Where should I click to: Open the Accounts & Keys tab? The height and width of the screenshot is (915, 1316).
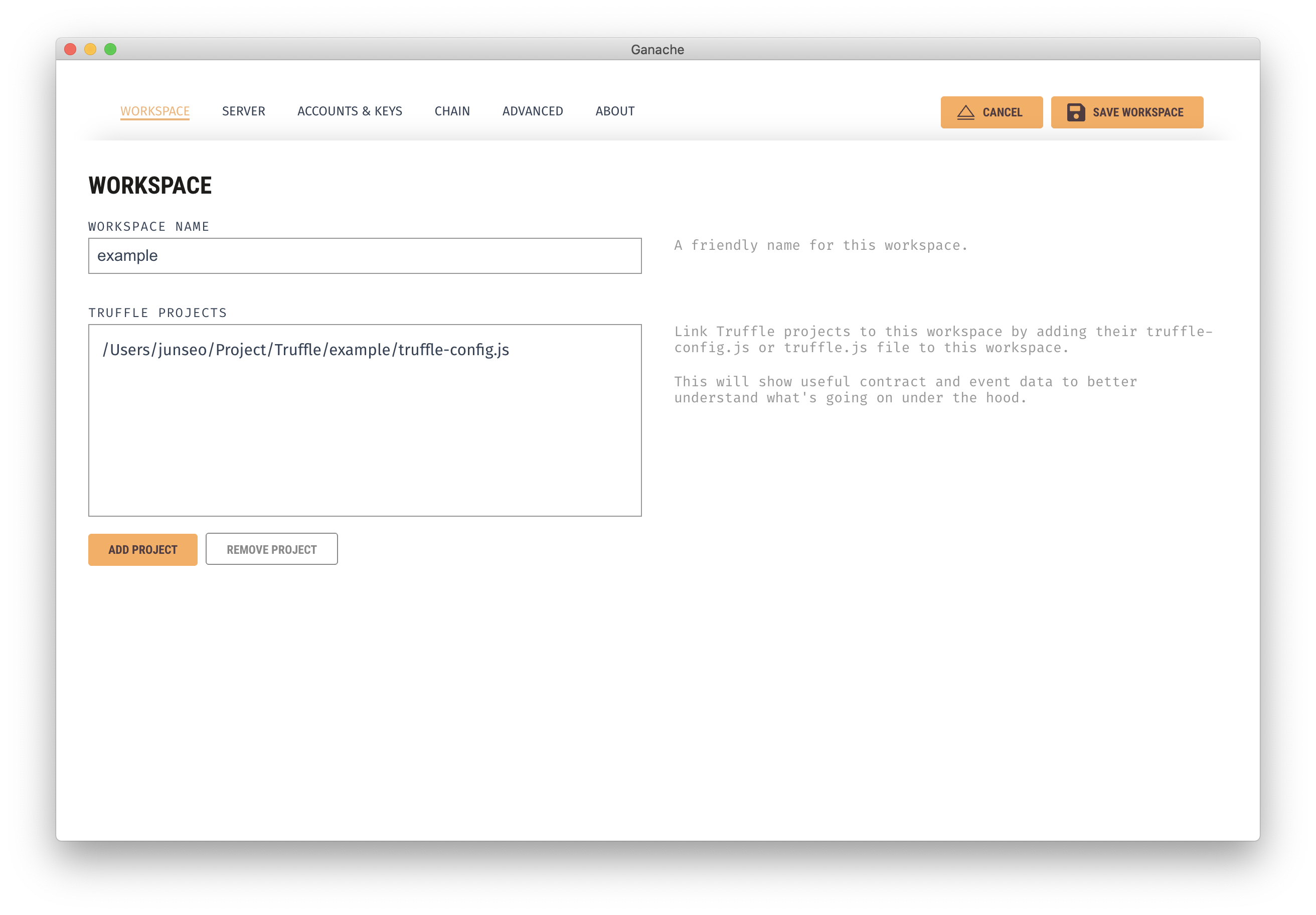(x=349, y=111)
